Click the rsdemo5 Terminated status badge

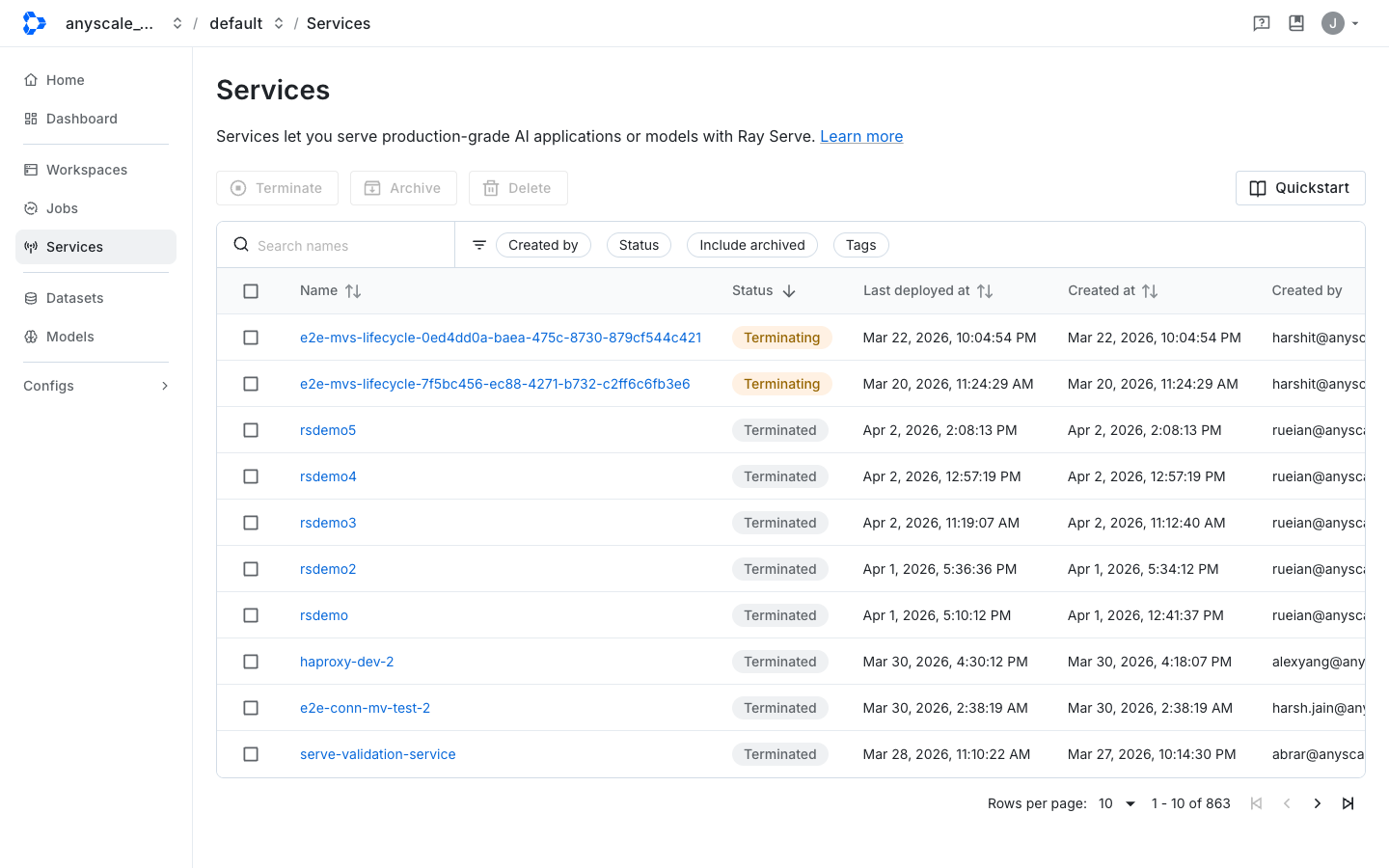[x=780, y=430]
